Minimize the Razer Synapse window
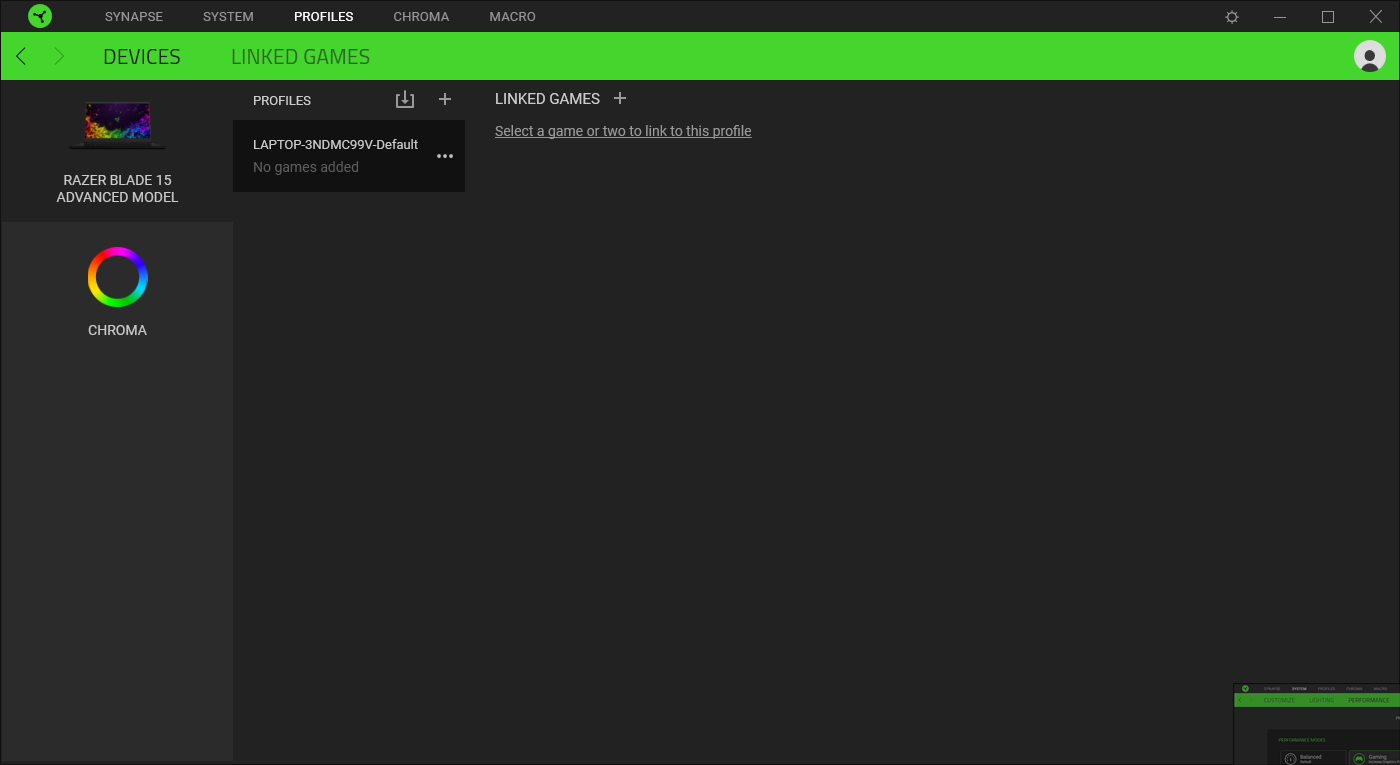Image resolution: width=1400 pixels, height=765 pixels. (x=1280, y=17)
